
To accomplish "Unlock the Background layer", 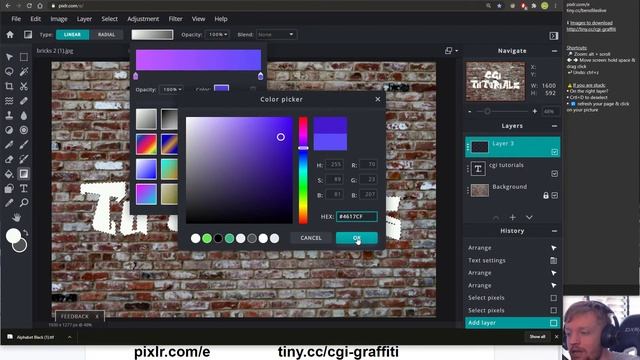I will pyautogui.click(x=546, y=196).
